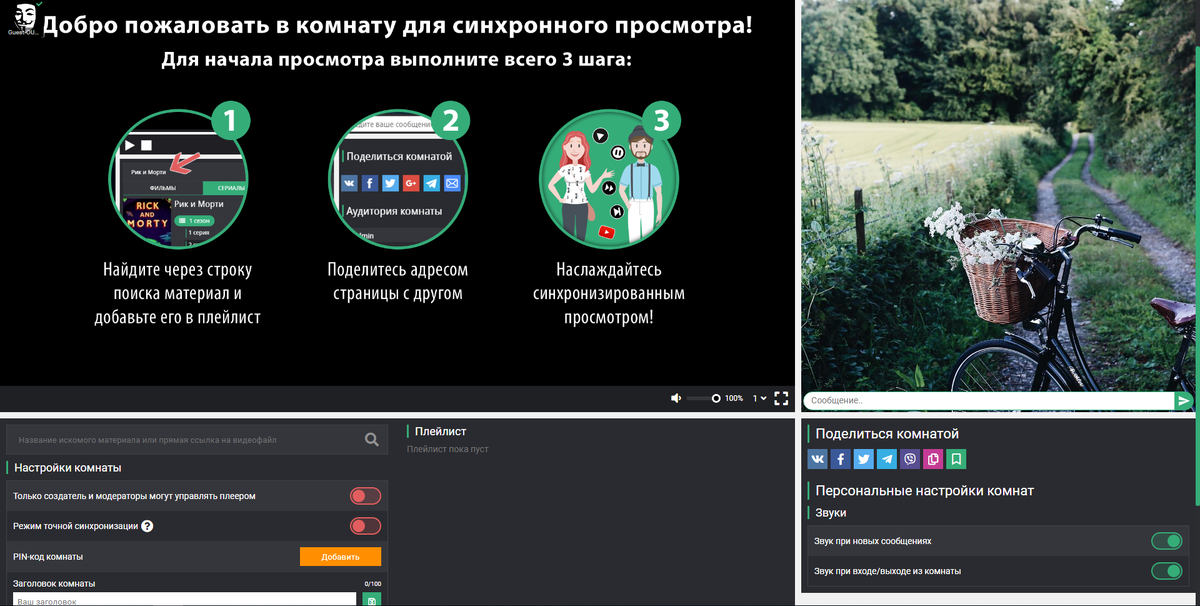Share the room on Twitter
The image size is (1200, 606).
click(x=864, y=458)
